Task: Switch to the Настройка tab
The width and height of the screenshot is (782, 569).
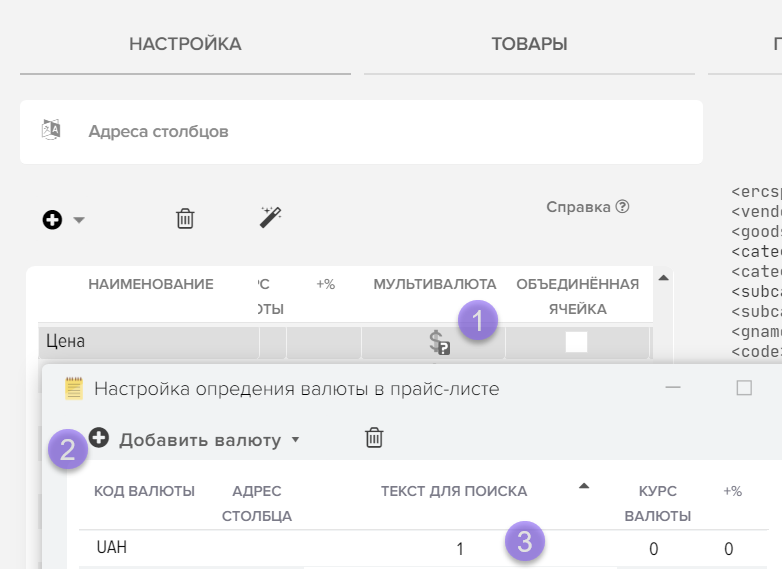Action: (185, 44)
